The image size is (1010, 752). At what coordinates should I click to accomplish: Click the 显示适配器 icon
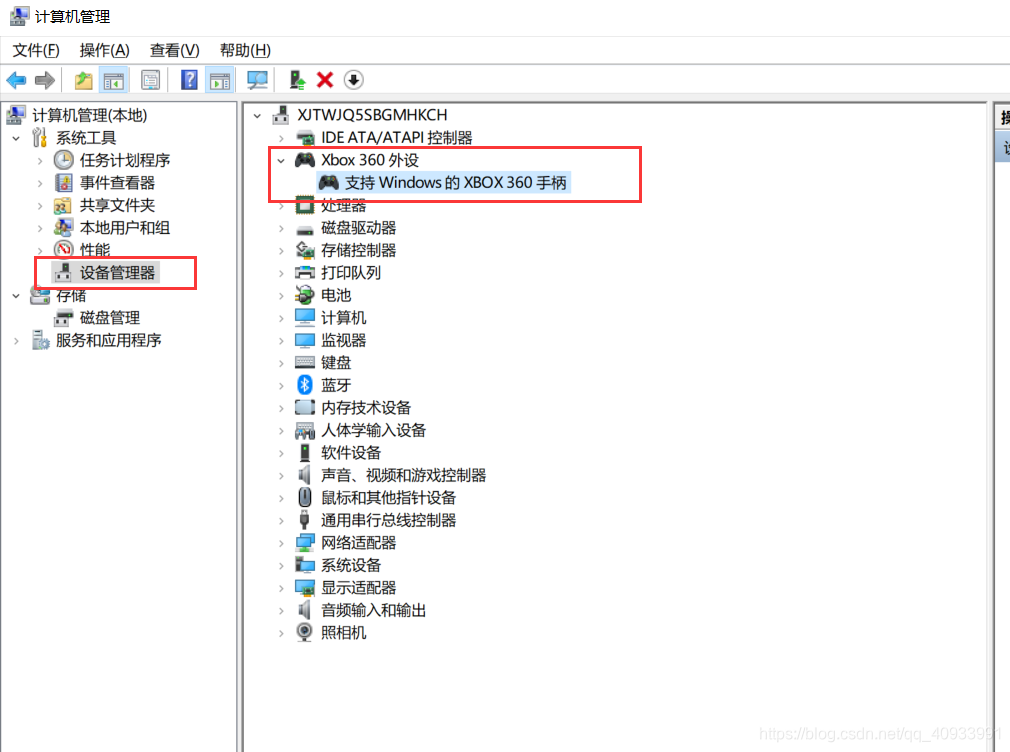305,588
